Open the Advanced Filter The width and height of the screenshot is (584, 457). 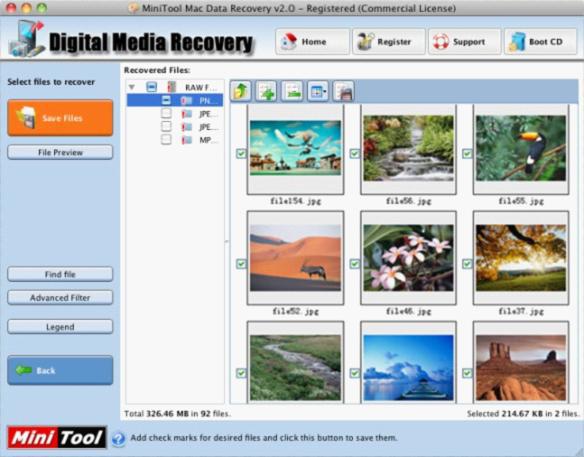click(60, 298)
